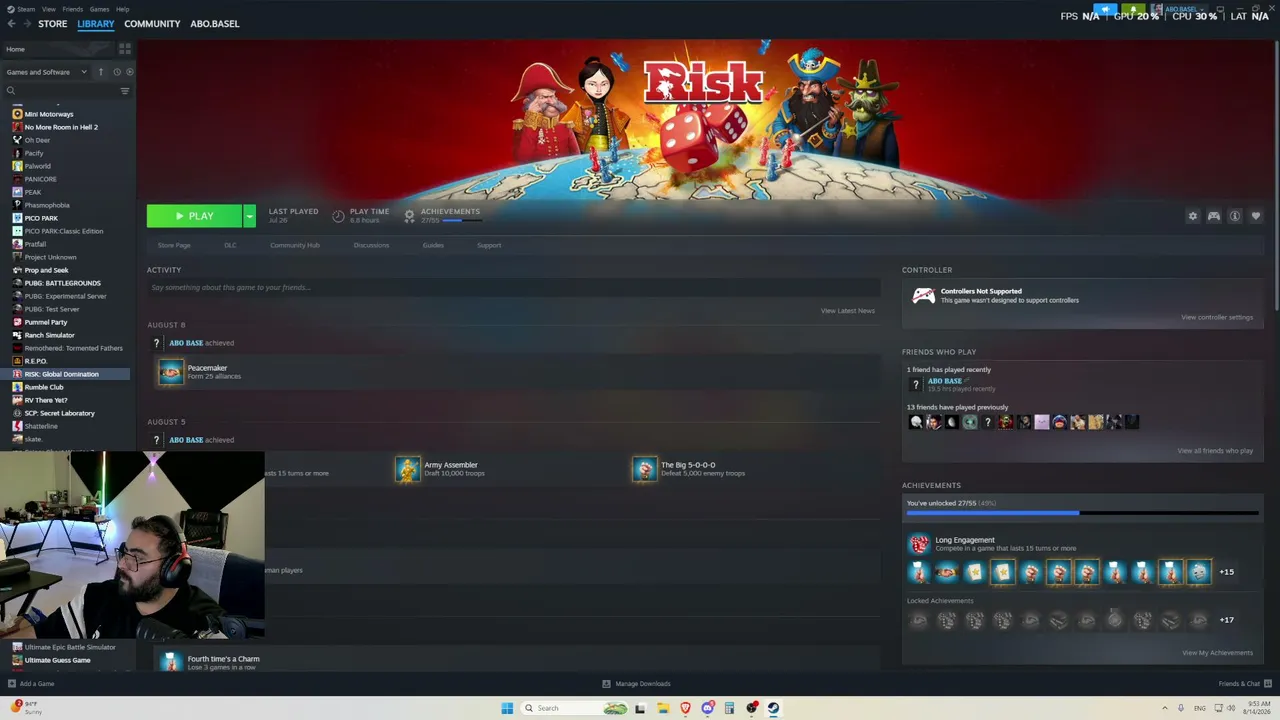This screenshot has width=1280, height=720.
Task: Click the Peacemaker achievement icon
Action: [x=171, y=372]
